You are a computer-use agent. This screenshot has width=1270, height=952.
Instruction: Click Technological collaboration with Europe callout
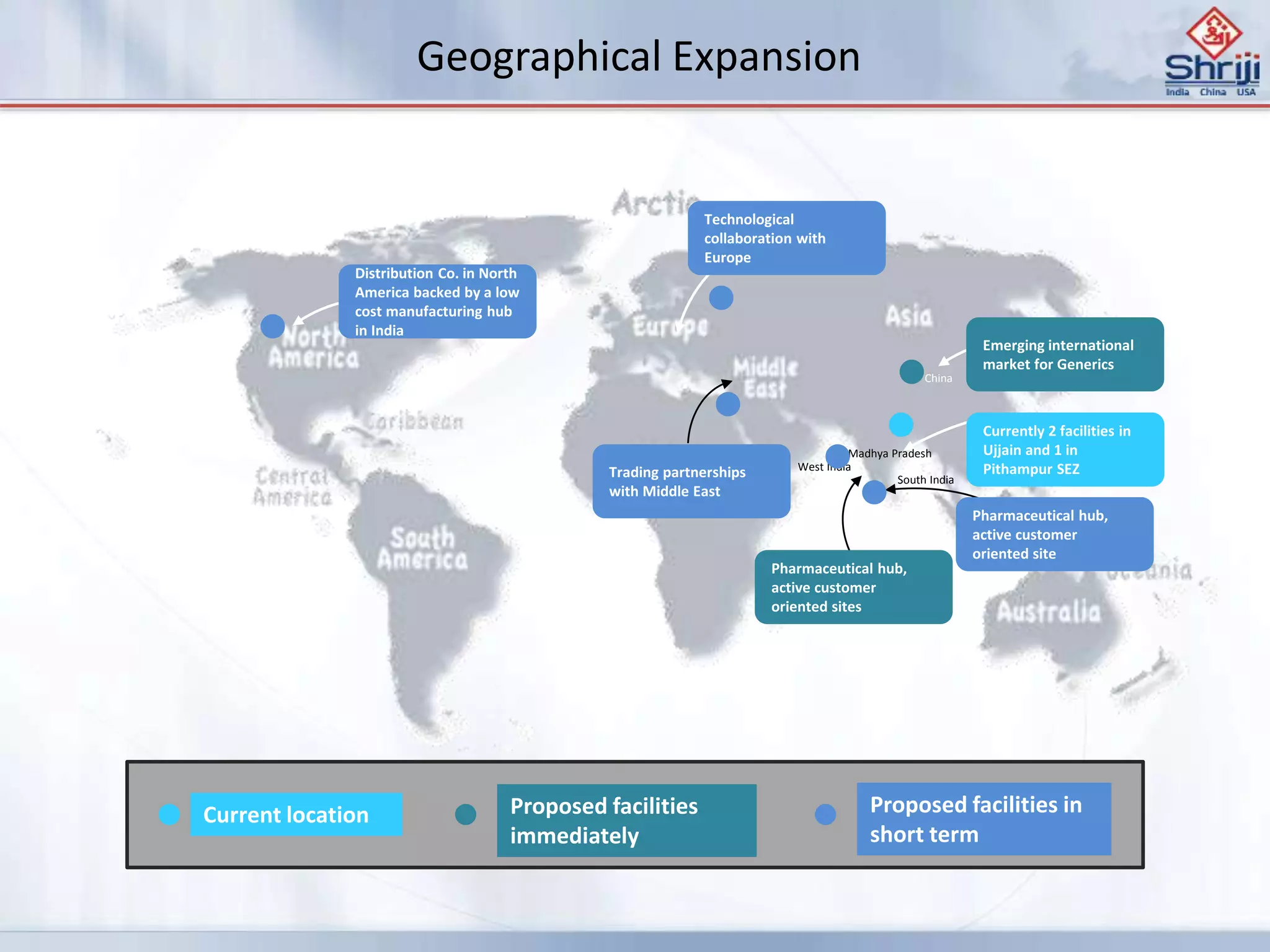click(x=786, y=238)
